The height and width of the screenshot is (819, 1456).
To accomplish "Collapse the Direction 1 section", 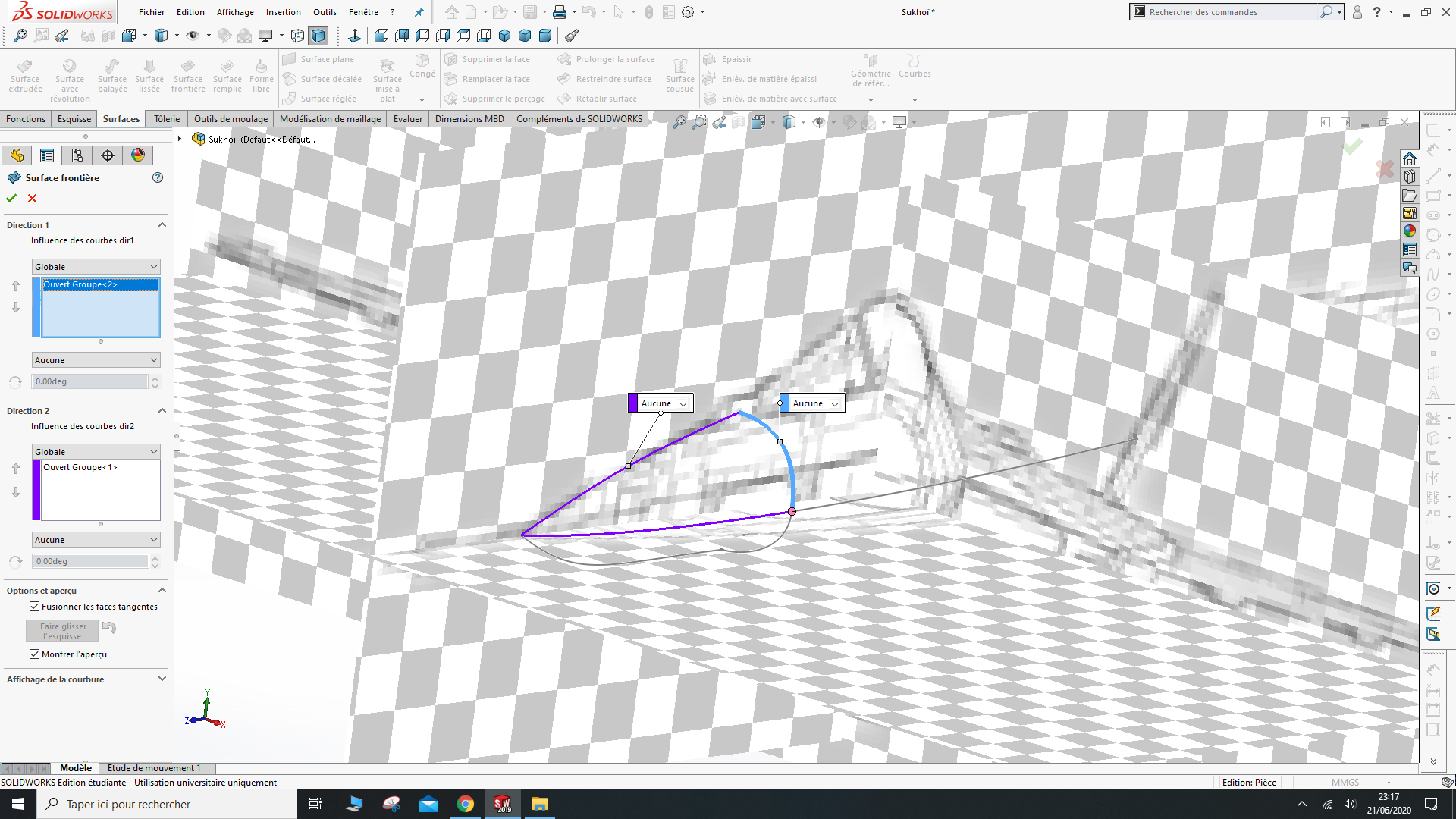I will tap(162, 225).
